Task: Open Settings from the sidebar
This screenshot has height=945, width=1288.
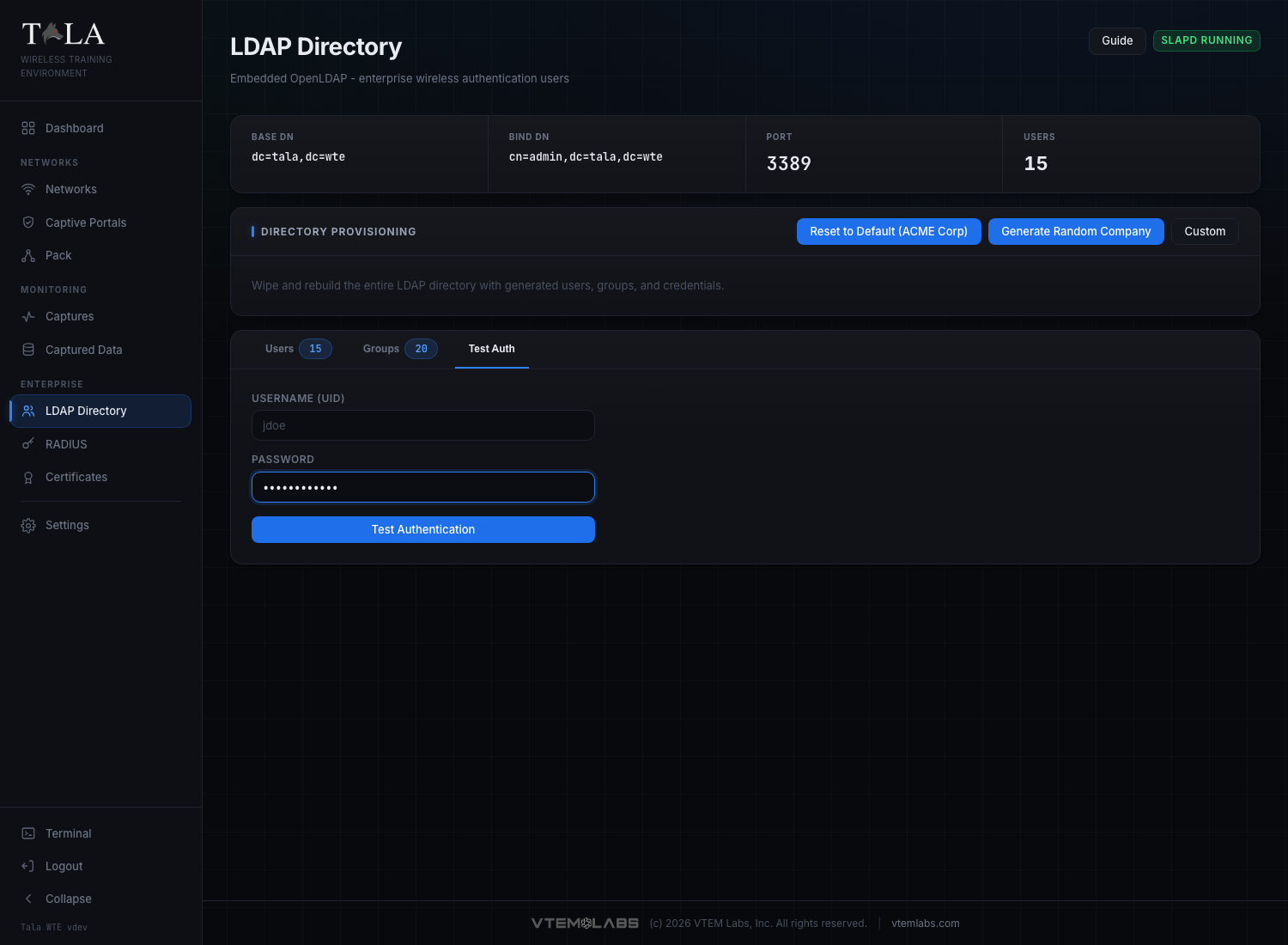Action: click(x=100, y=525)
